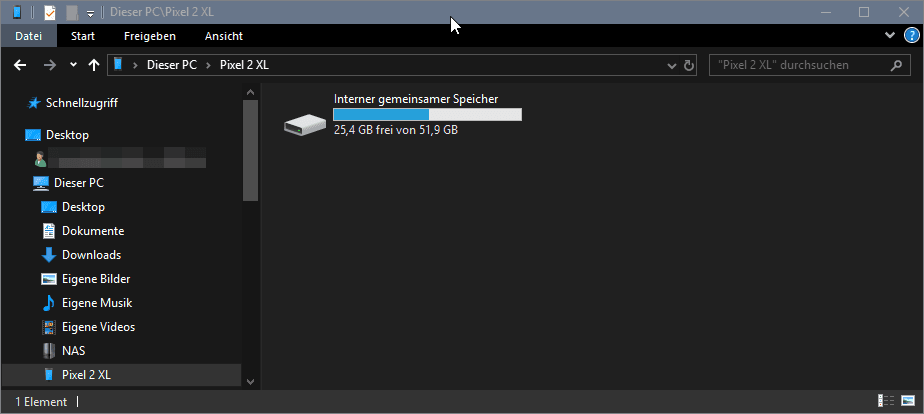Select Desktop under Dieser PC
This screenshot has height=414, width=924.
click(83, 207)
